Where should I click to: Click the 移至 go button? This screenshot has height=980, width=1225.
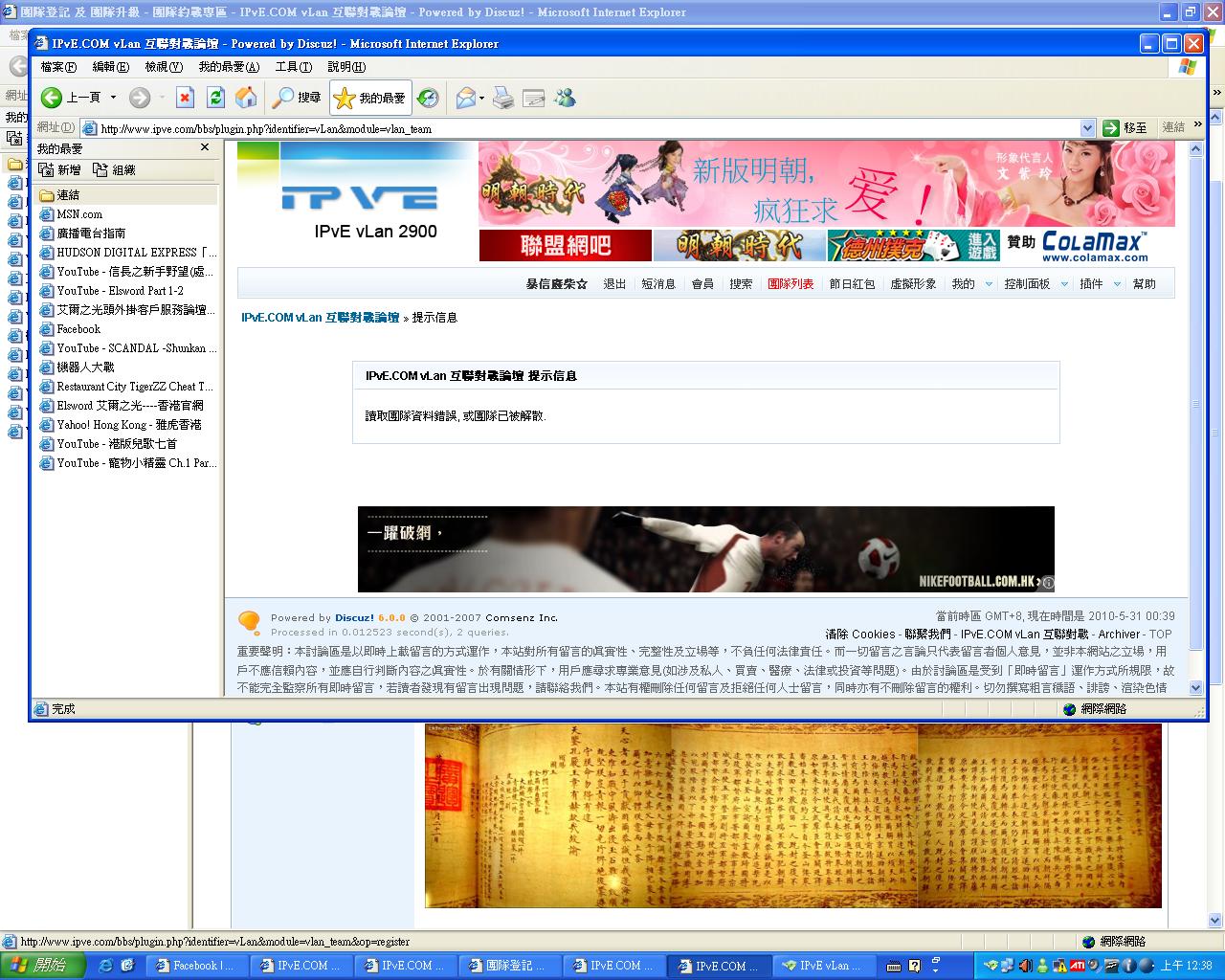tap(1125, 128)
